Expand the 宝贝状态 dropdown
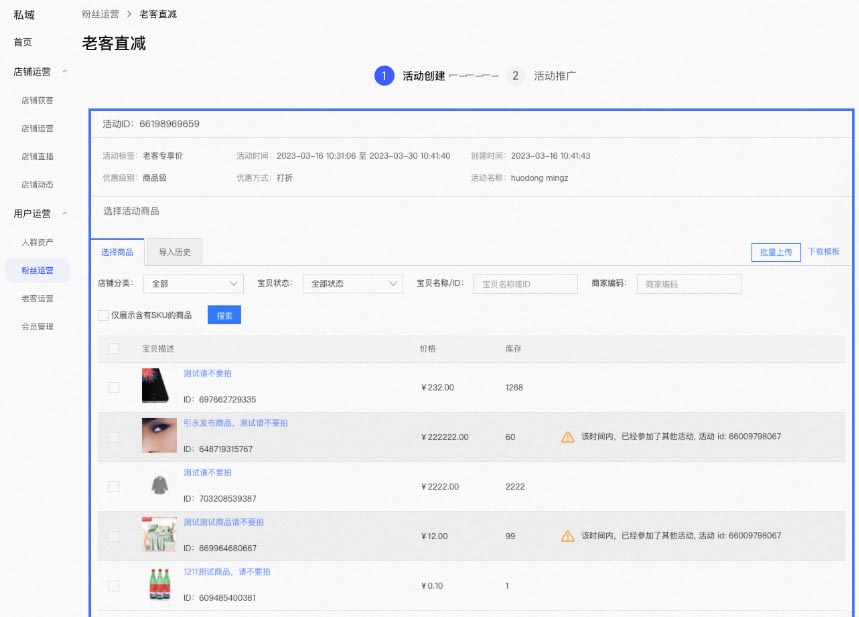Image resolution: width=859 pixels, height=617 pixels. pos(351,284)
